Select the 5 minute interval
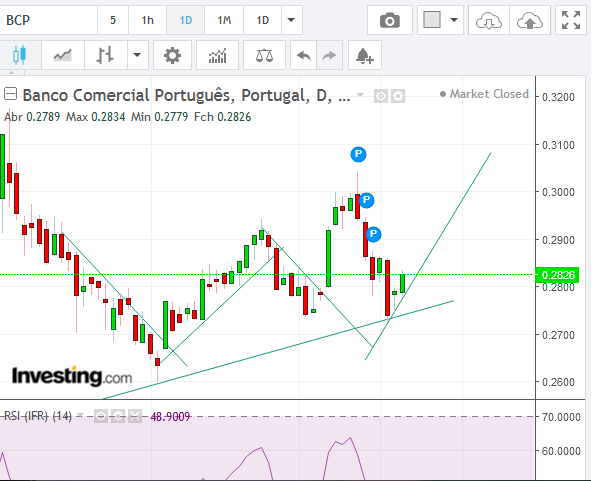This screenshot has width=605, height=481. pos(113,20)
